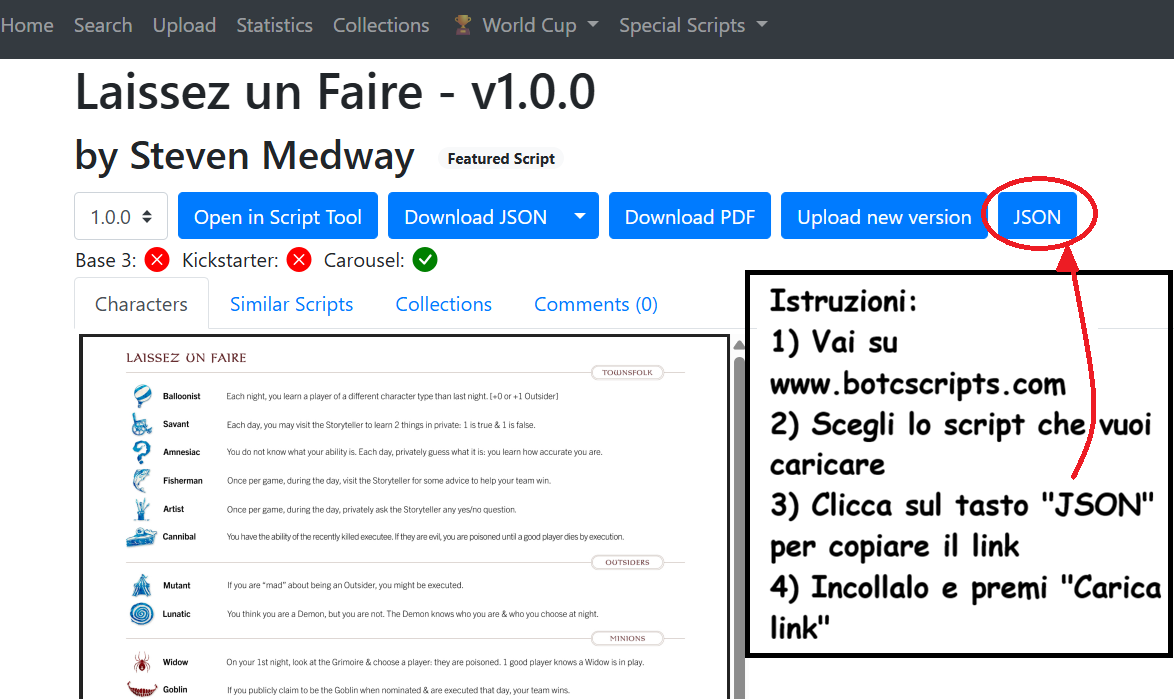Open the Statistics menu item
Image resolution: width=1174 pixels, height=699 pixels.
pyautogui.click(x=274, y=25)
